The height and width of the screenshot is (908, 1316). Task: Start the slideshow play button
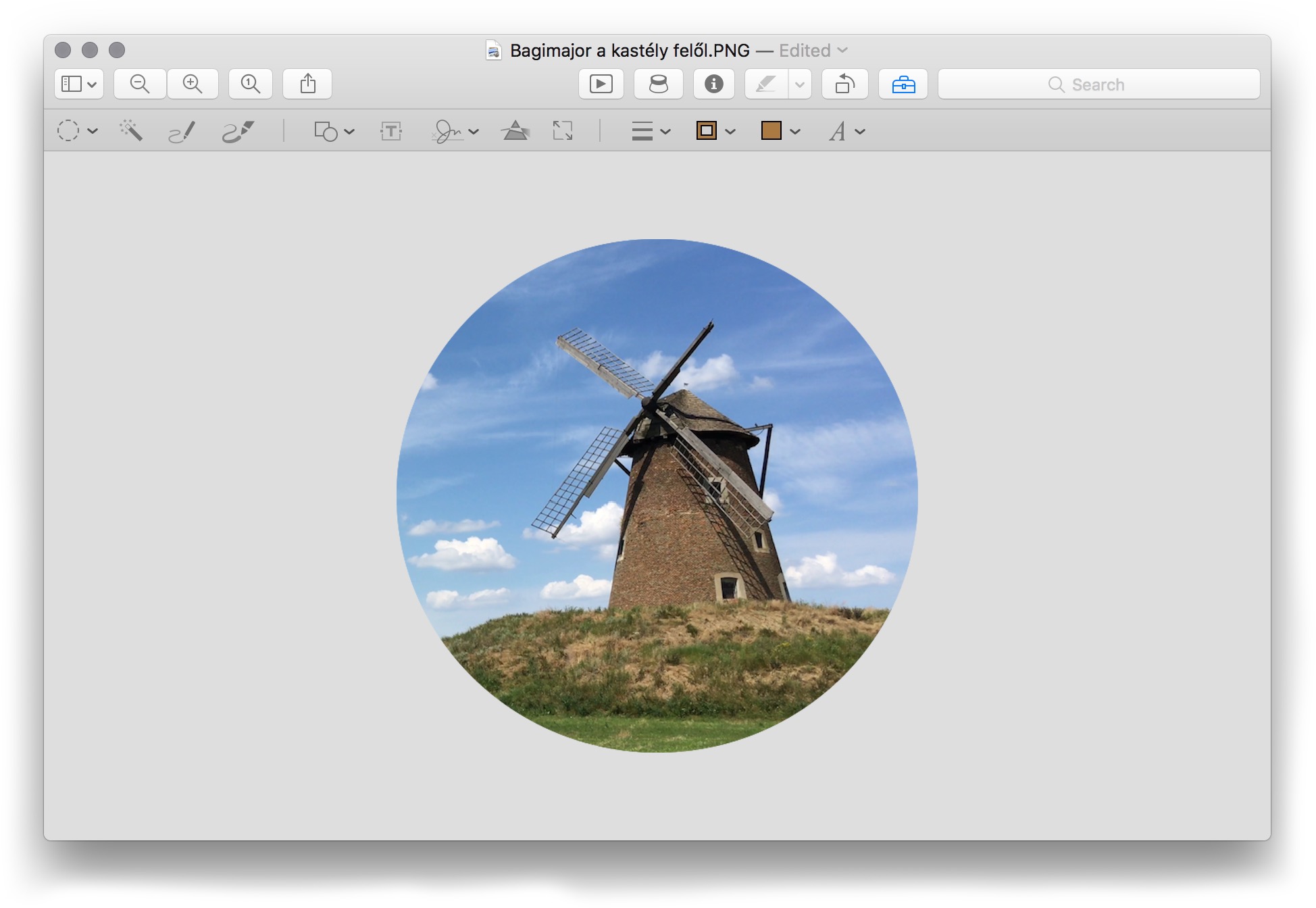point(601,84)
